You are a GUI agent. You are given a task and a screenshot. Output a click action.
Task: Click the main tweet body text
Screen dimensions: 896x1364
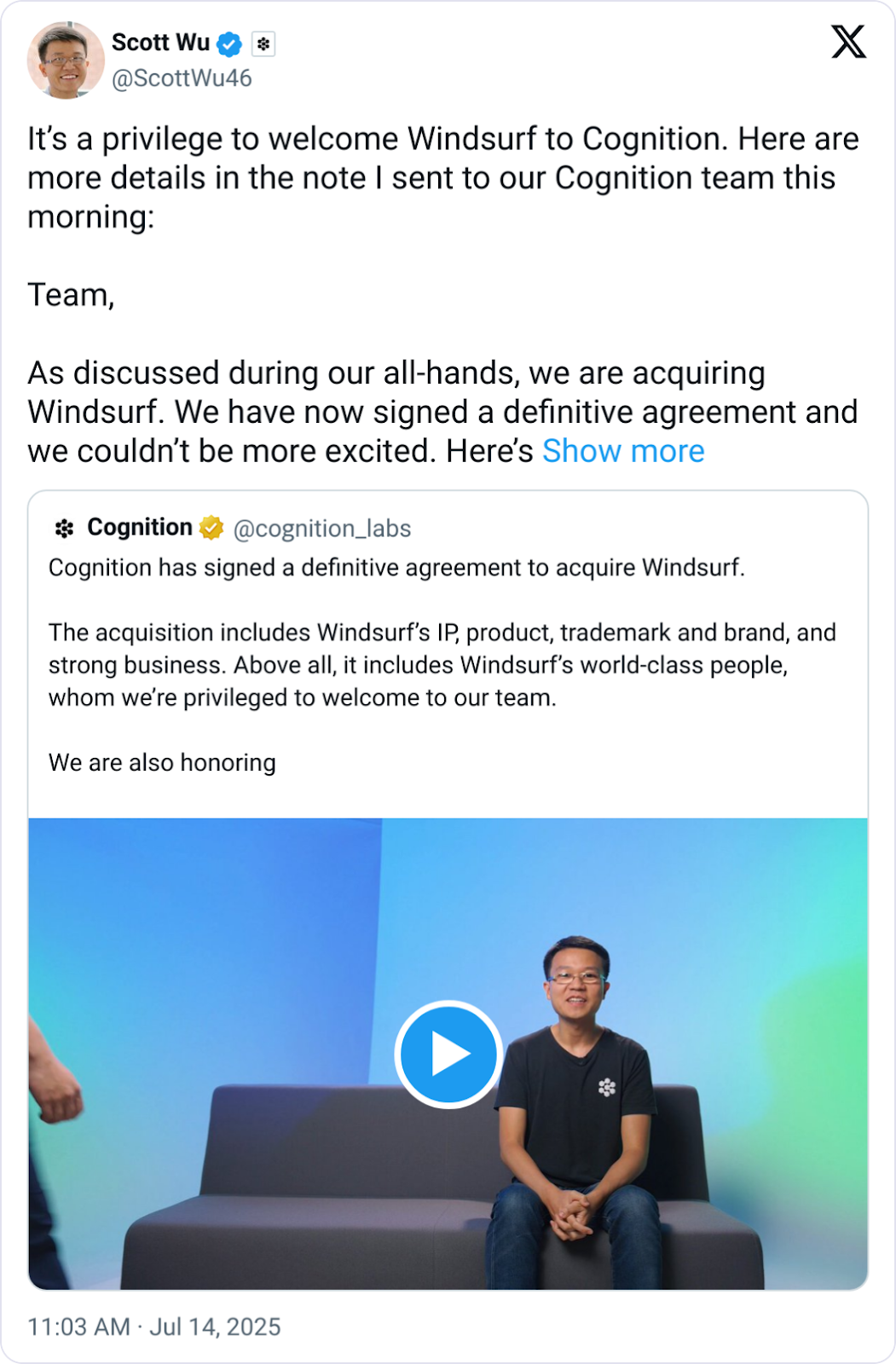[x=443, y=294]
